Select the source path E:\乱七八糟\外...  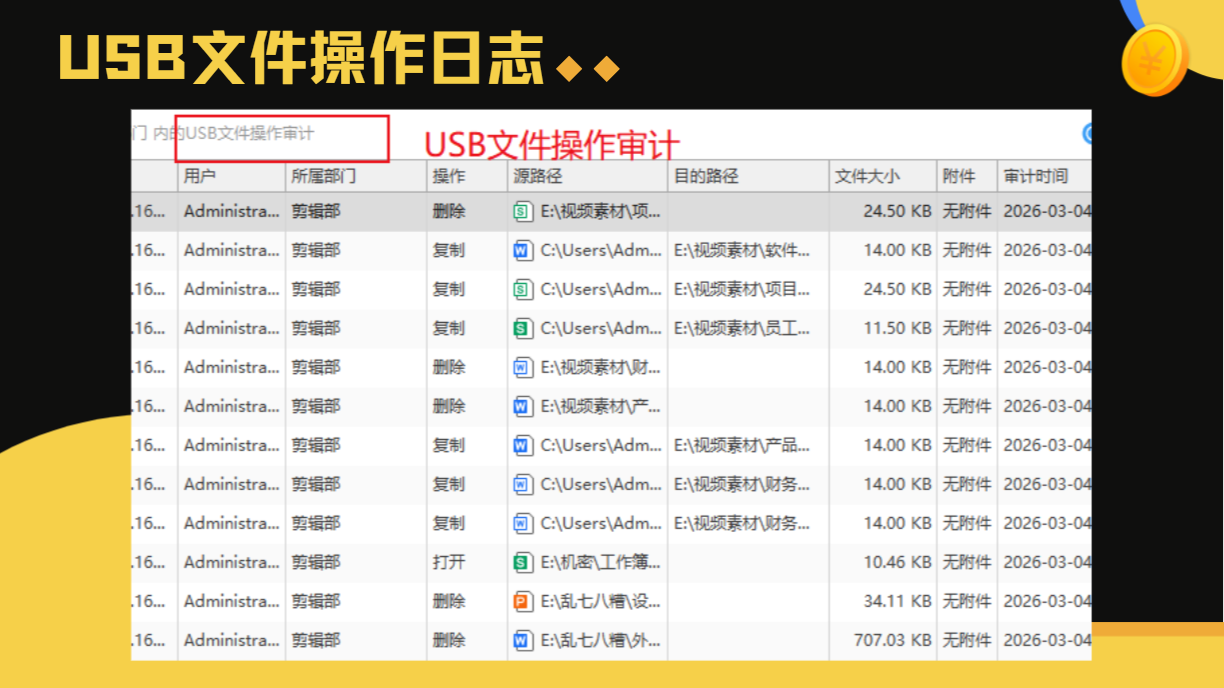coord(601,640)
